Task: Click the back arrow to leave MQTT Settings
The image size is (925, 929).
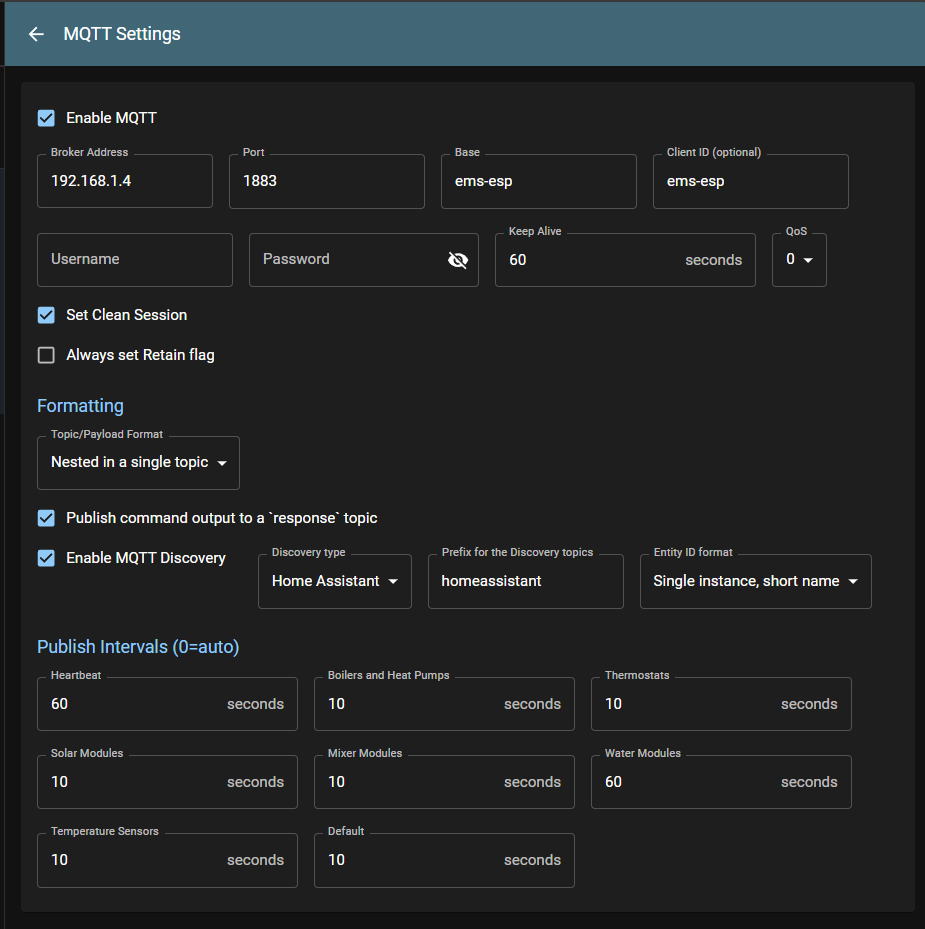Action: point(36,33)
